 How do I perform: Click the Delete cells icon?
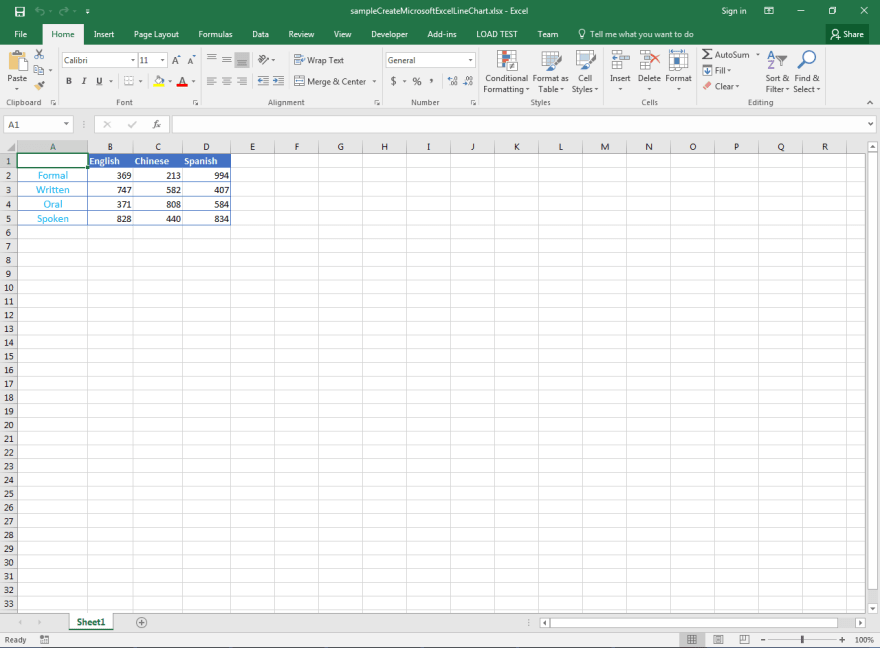click(x=649, y=61)
